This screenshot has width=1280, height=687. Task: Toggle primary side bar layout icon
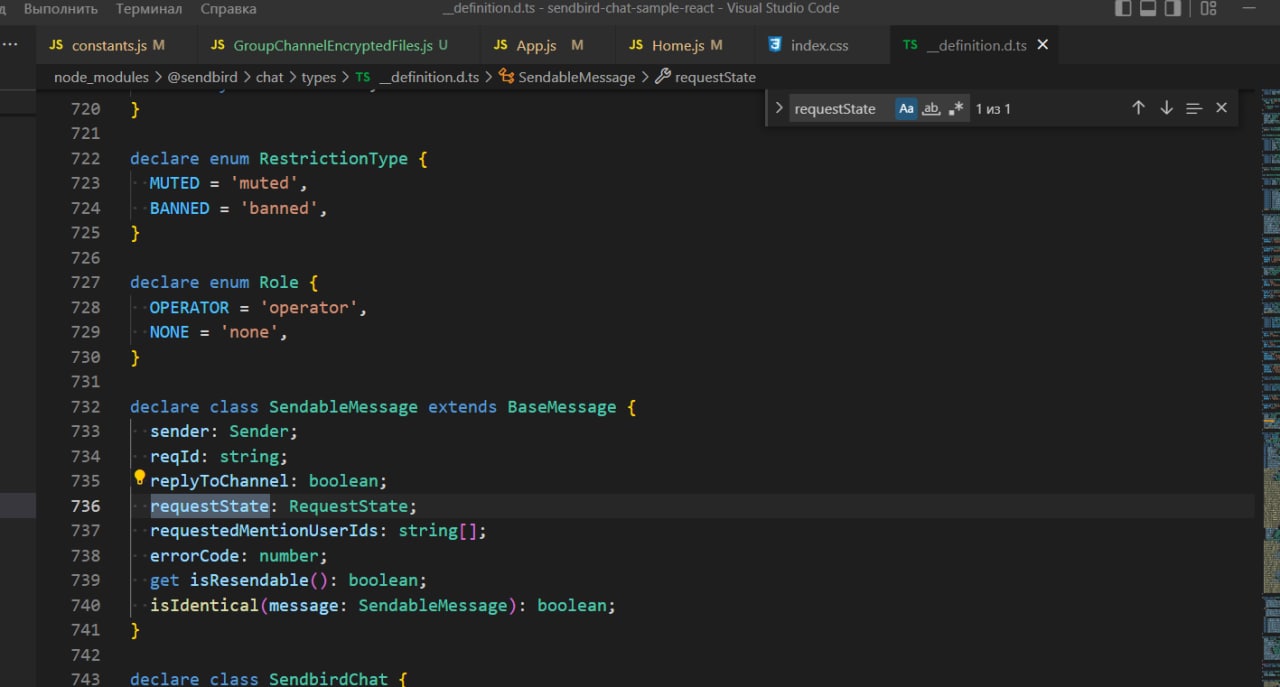click(x=1123, y=9)
